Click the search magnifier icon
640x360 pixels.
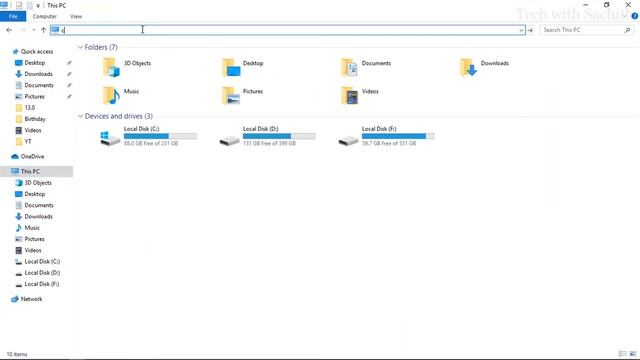pyautogui.click(x=627, y=30)
